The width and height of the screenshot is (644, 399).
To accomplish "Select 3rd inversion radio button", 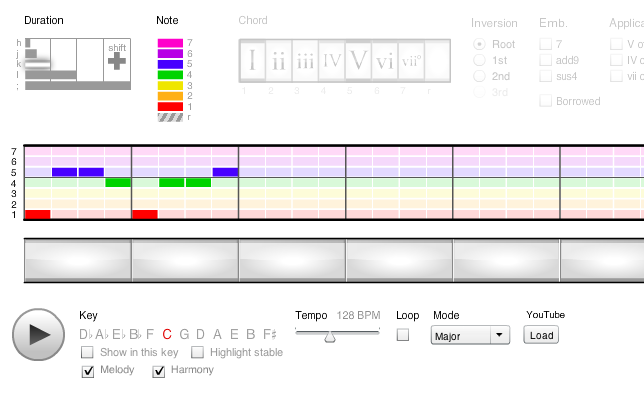I will point(479,92).
